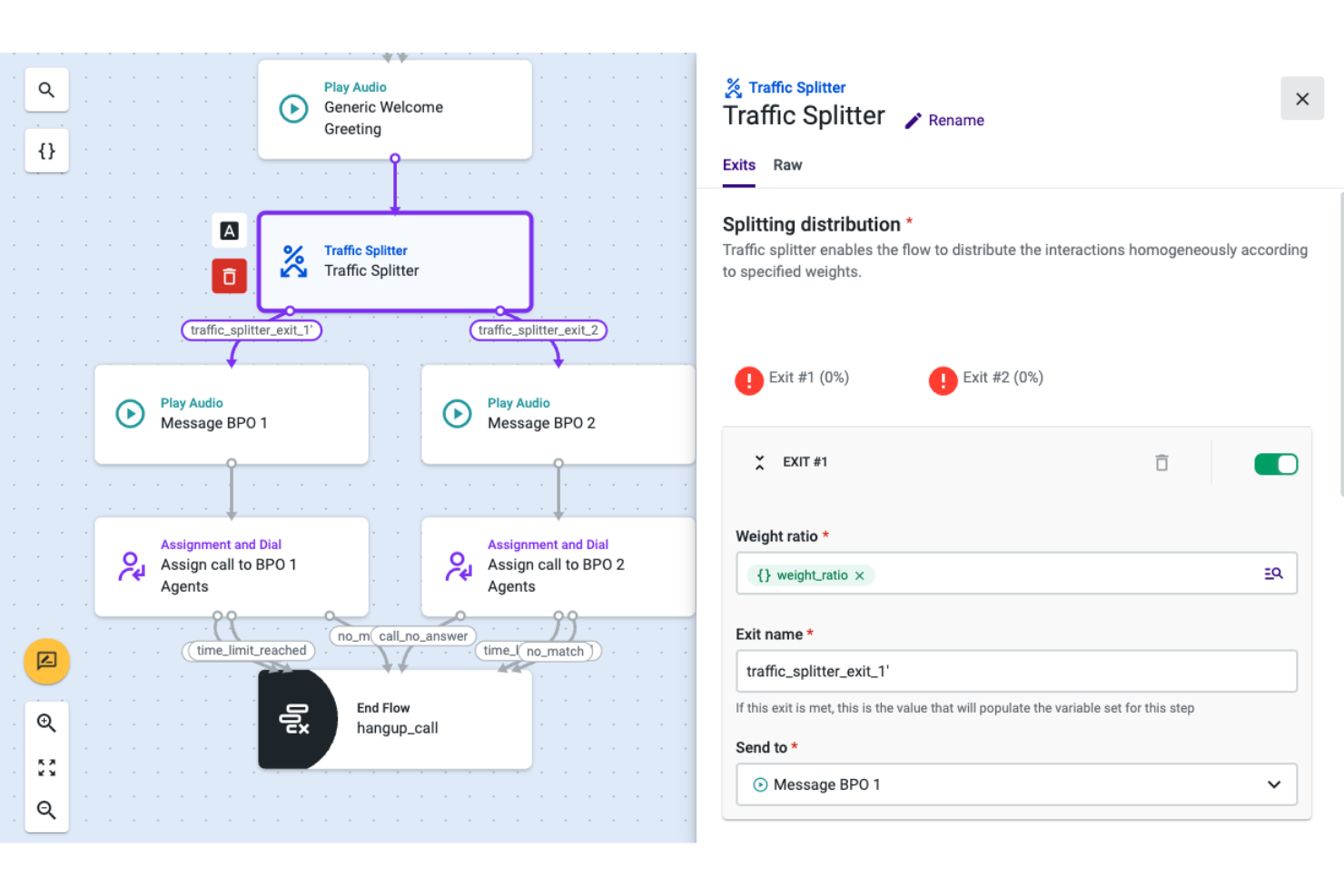Switch to the Raw tab

(x=786, y=164)
